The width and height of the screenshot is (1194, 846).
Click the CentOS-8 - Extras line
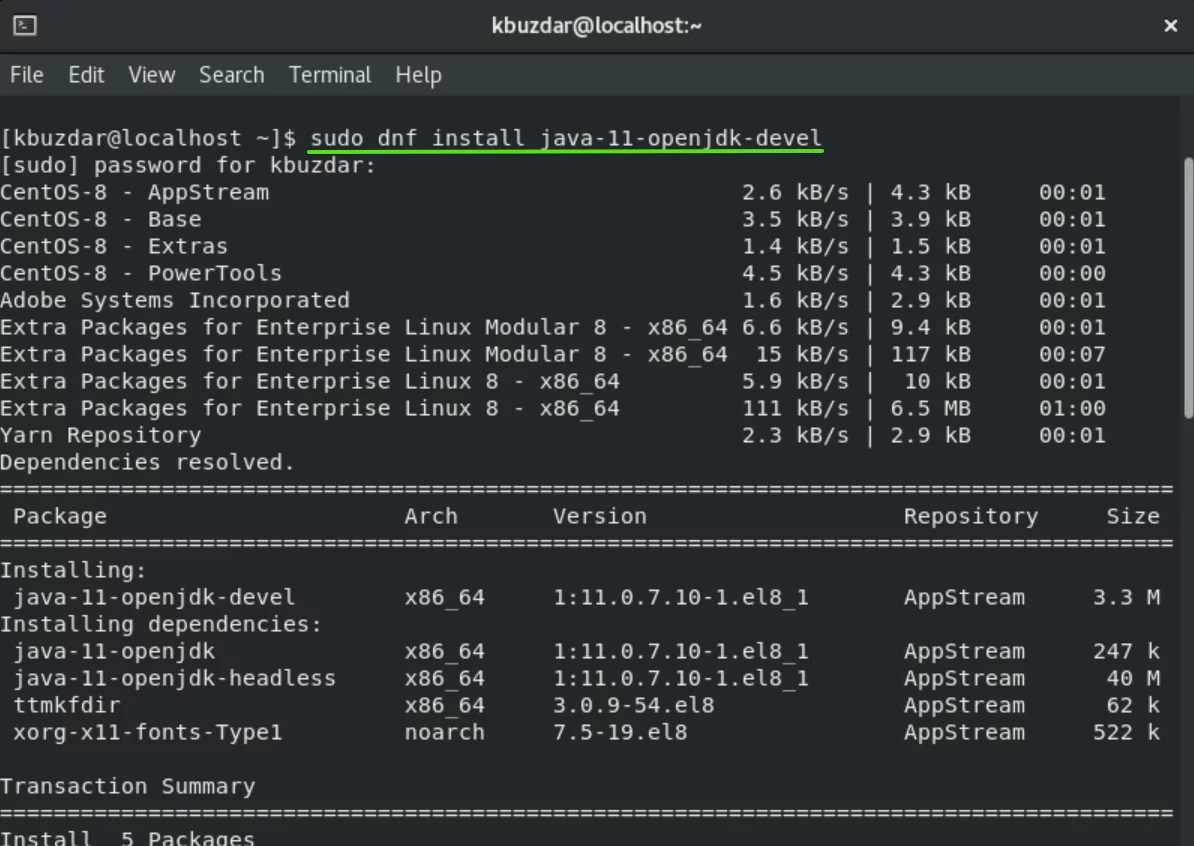click(x=553, y=246)
